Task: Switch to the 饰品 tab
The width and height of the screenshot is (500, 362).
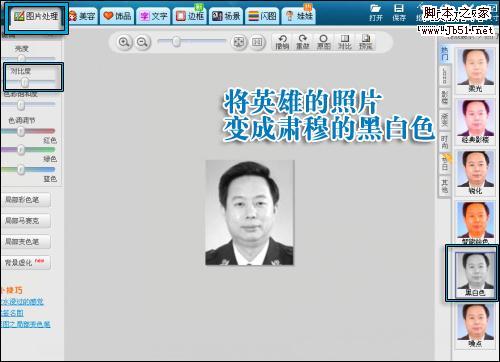Action: click(x=117, y=16)
